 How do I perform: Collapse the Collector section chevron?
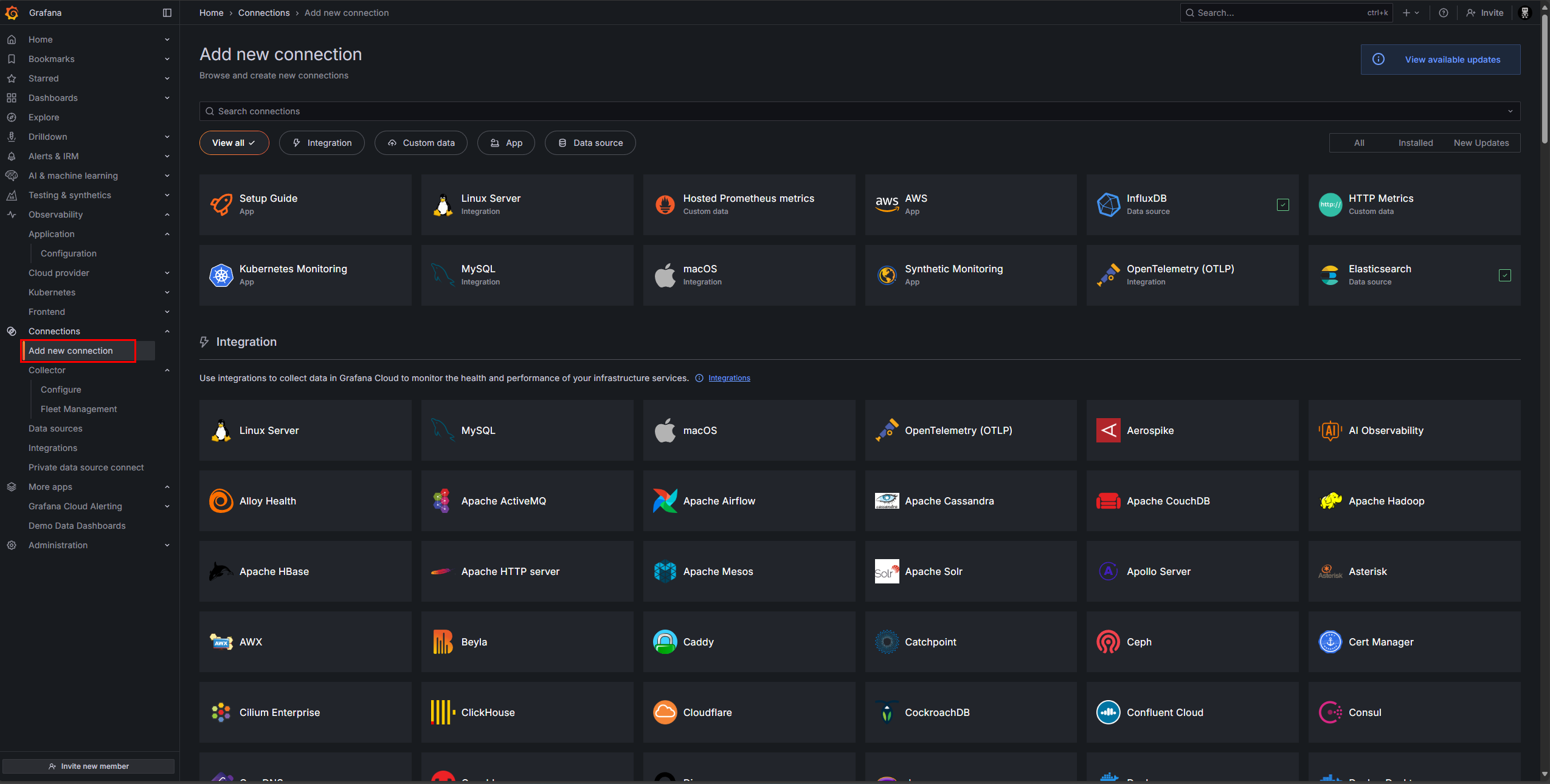(167, 370)
